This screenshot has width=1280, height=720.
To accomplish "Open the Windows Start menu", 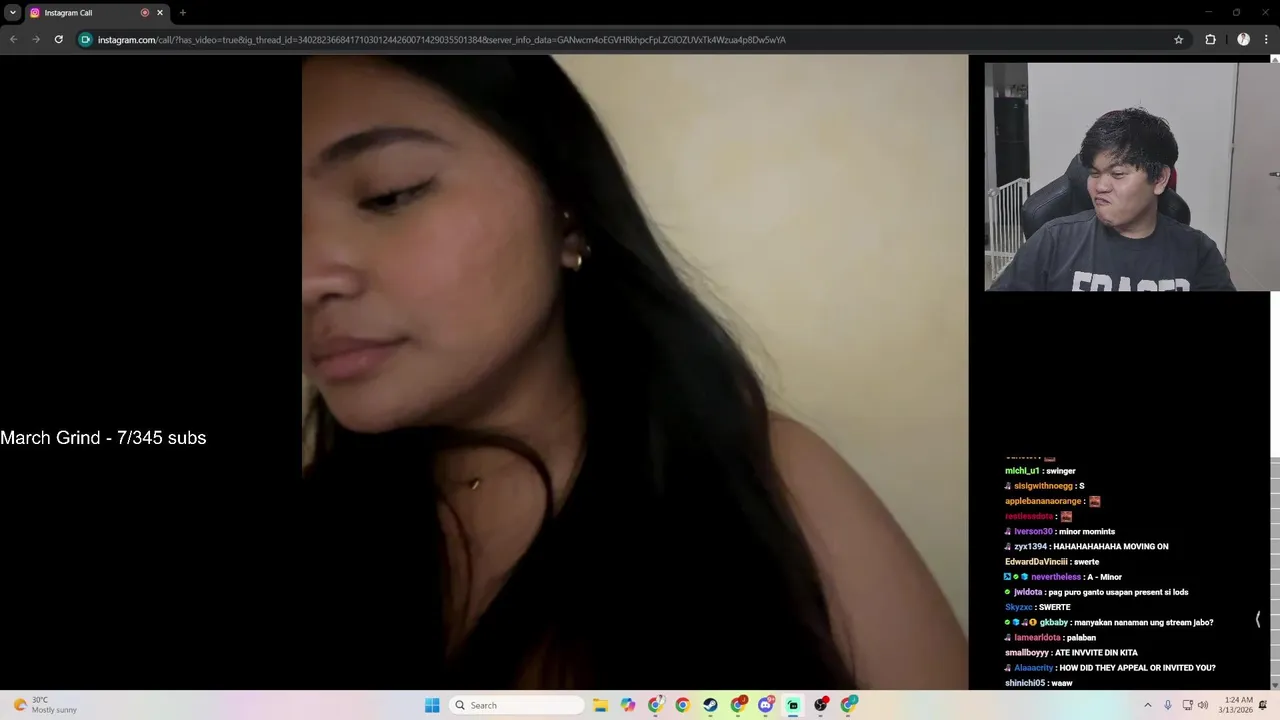I will [x=432, y=705].
